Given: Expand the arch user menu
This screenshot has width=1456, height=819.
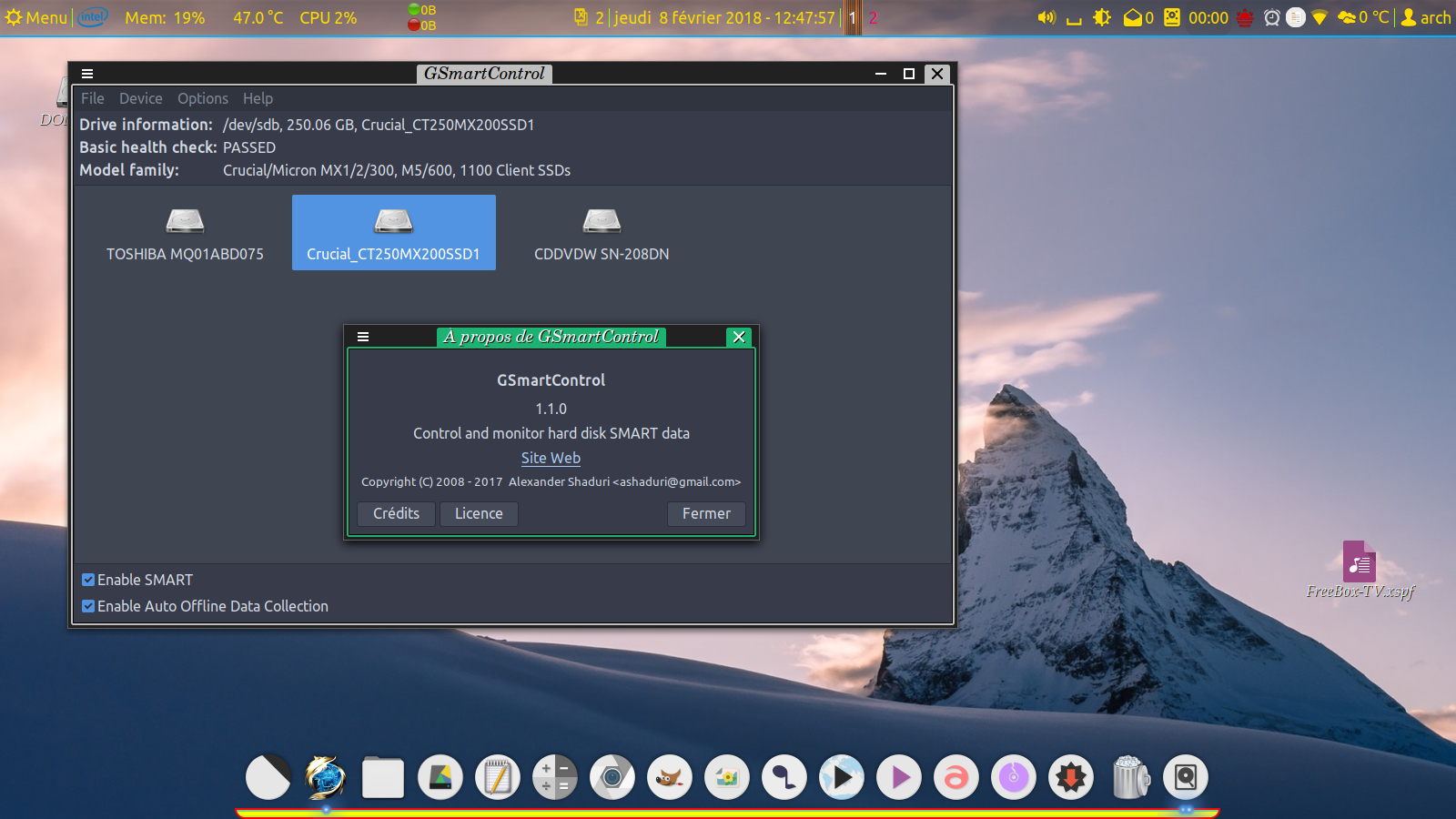Looking at the screenshot, I should (x=1426, y=17).
